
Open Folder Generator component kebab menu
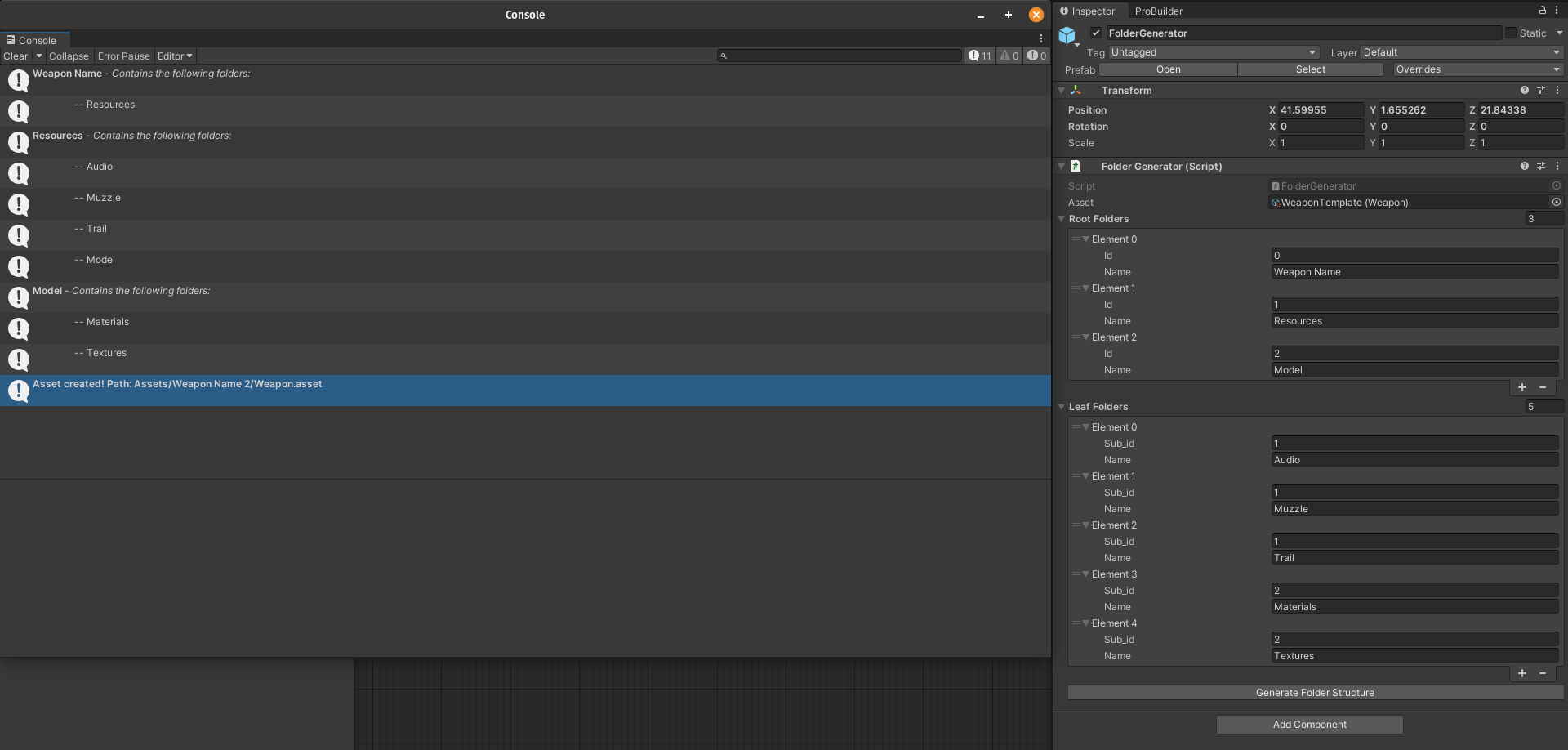click(1557, 166)
